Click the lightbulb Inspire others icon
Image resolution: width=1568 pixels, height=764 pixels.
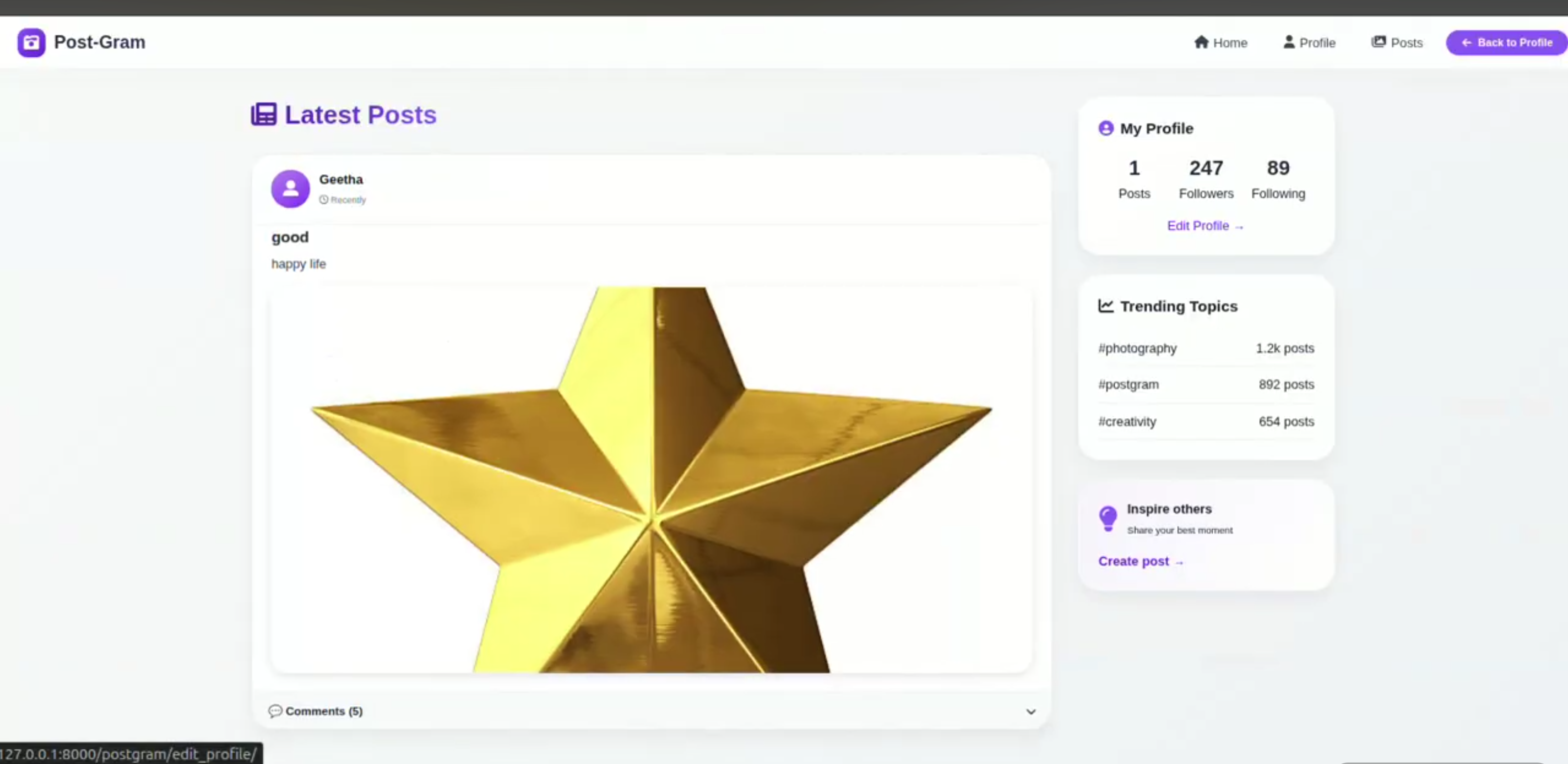[x=1108, y=519]
